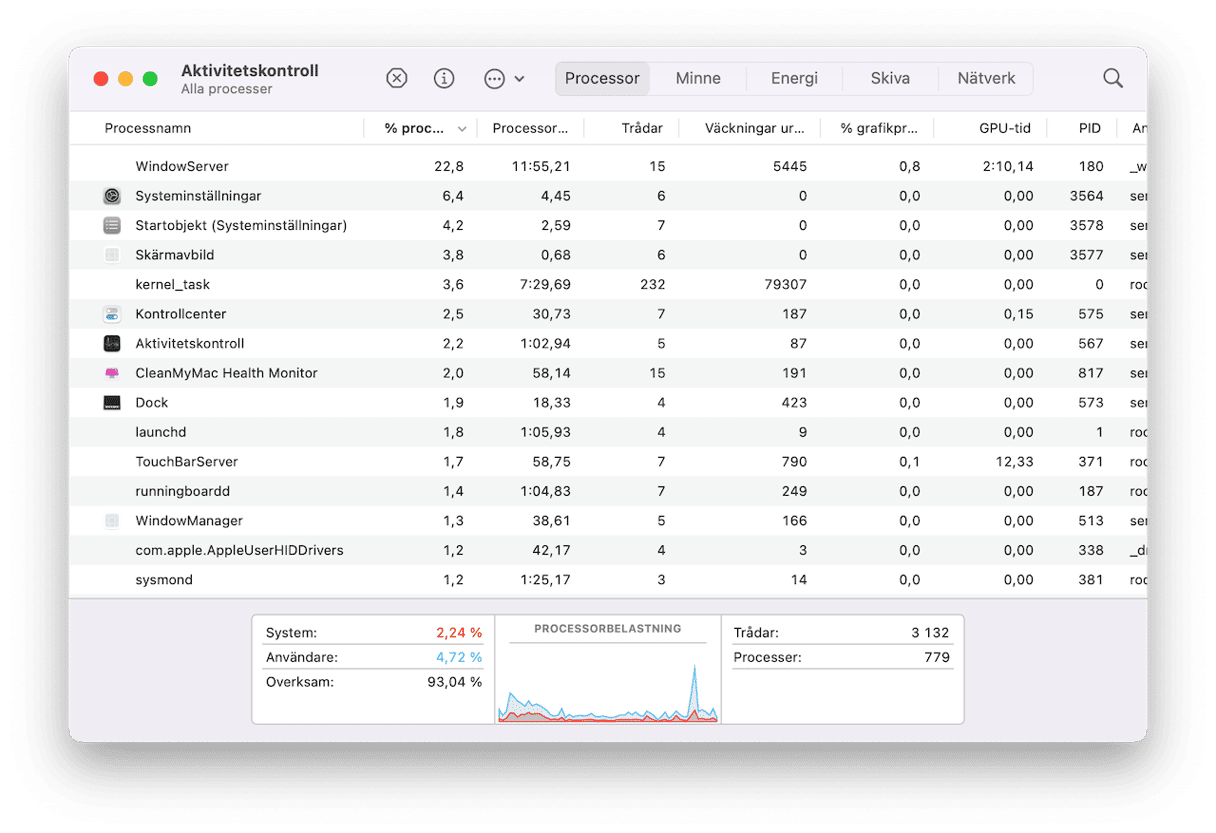The height and width of the screenshot is (833, 1216).
Task: Open the ellipsis more-options dropdown
Action: pos(503,78)
